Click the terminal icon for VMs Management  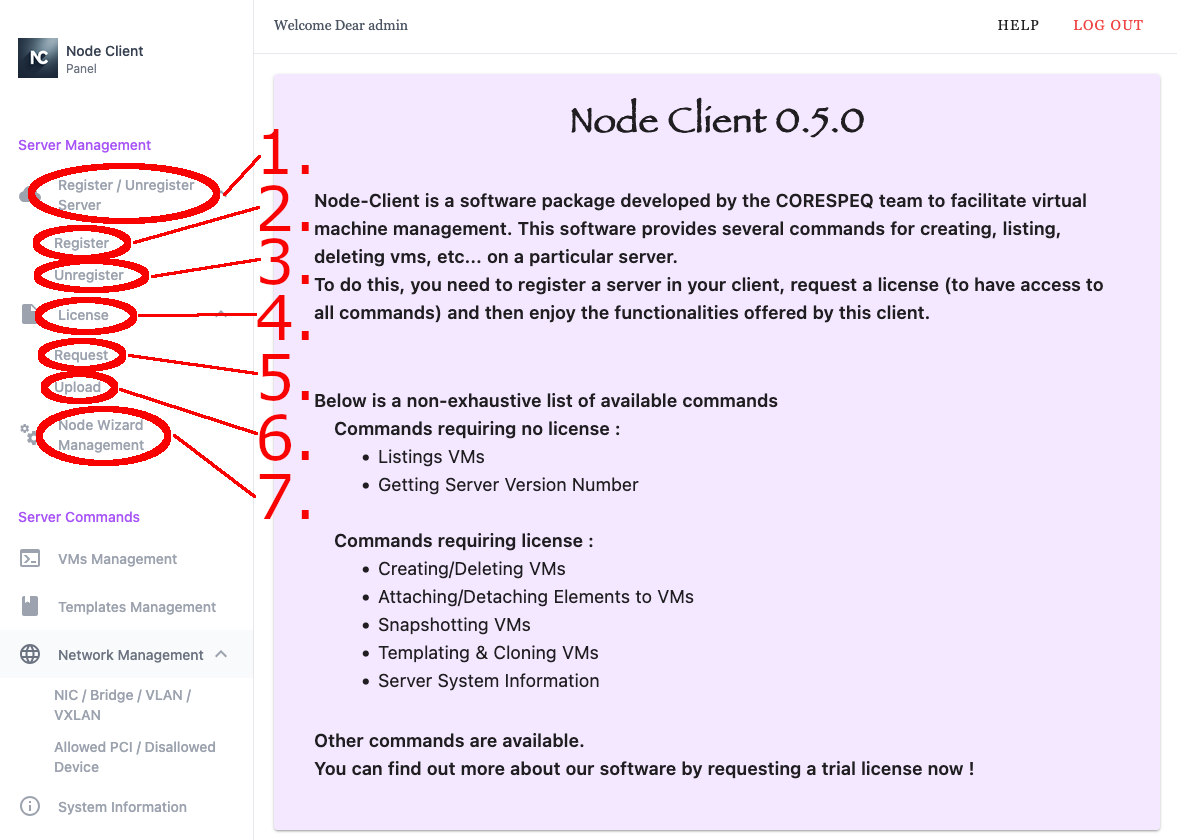click(30, 559)
